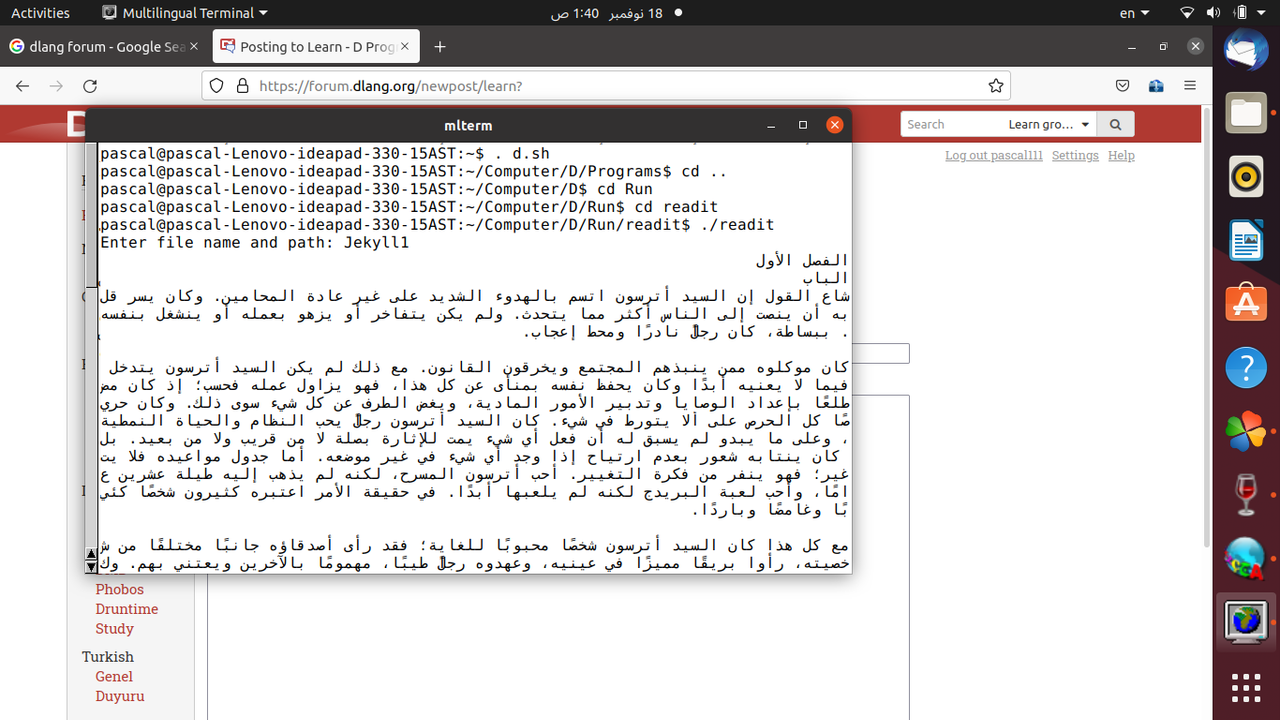Select the Posting to Learn tab

coord(315,47)
